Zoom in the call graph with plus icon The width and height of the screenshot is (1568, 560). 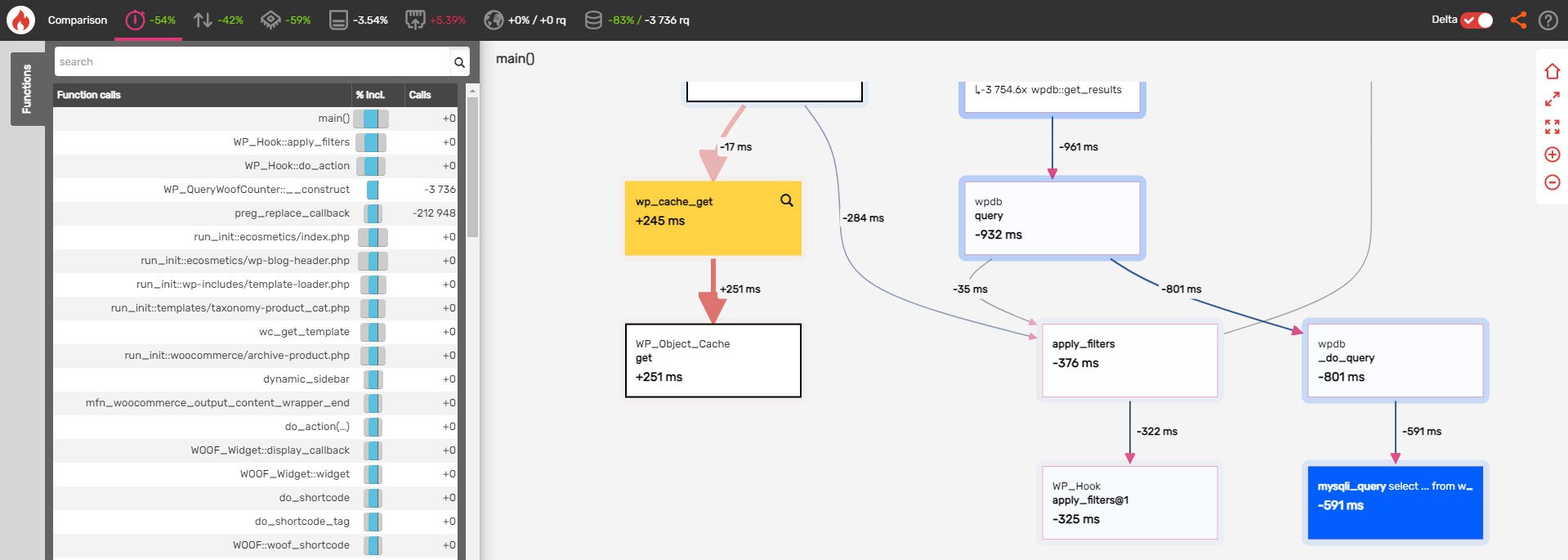pos(1552,155)
